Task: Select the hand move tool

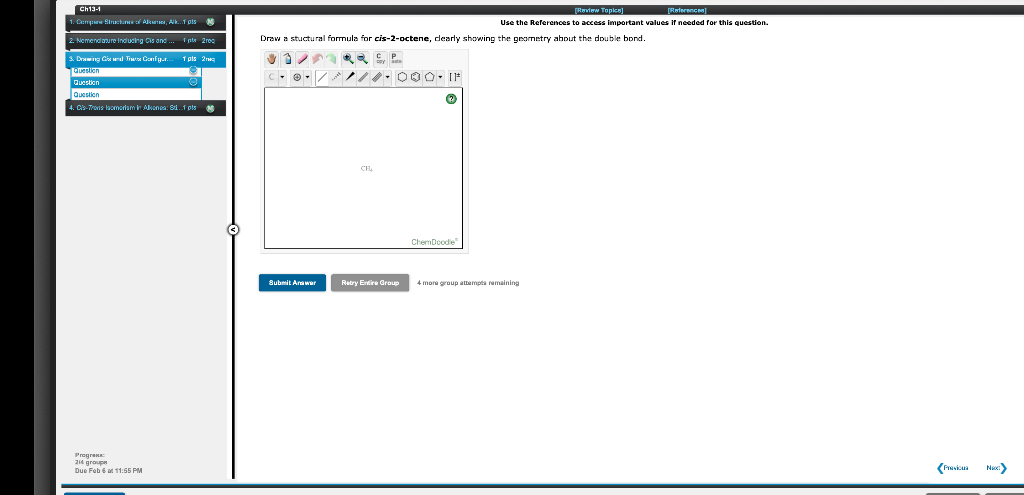Action: pos(272,59)
